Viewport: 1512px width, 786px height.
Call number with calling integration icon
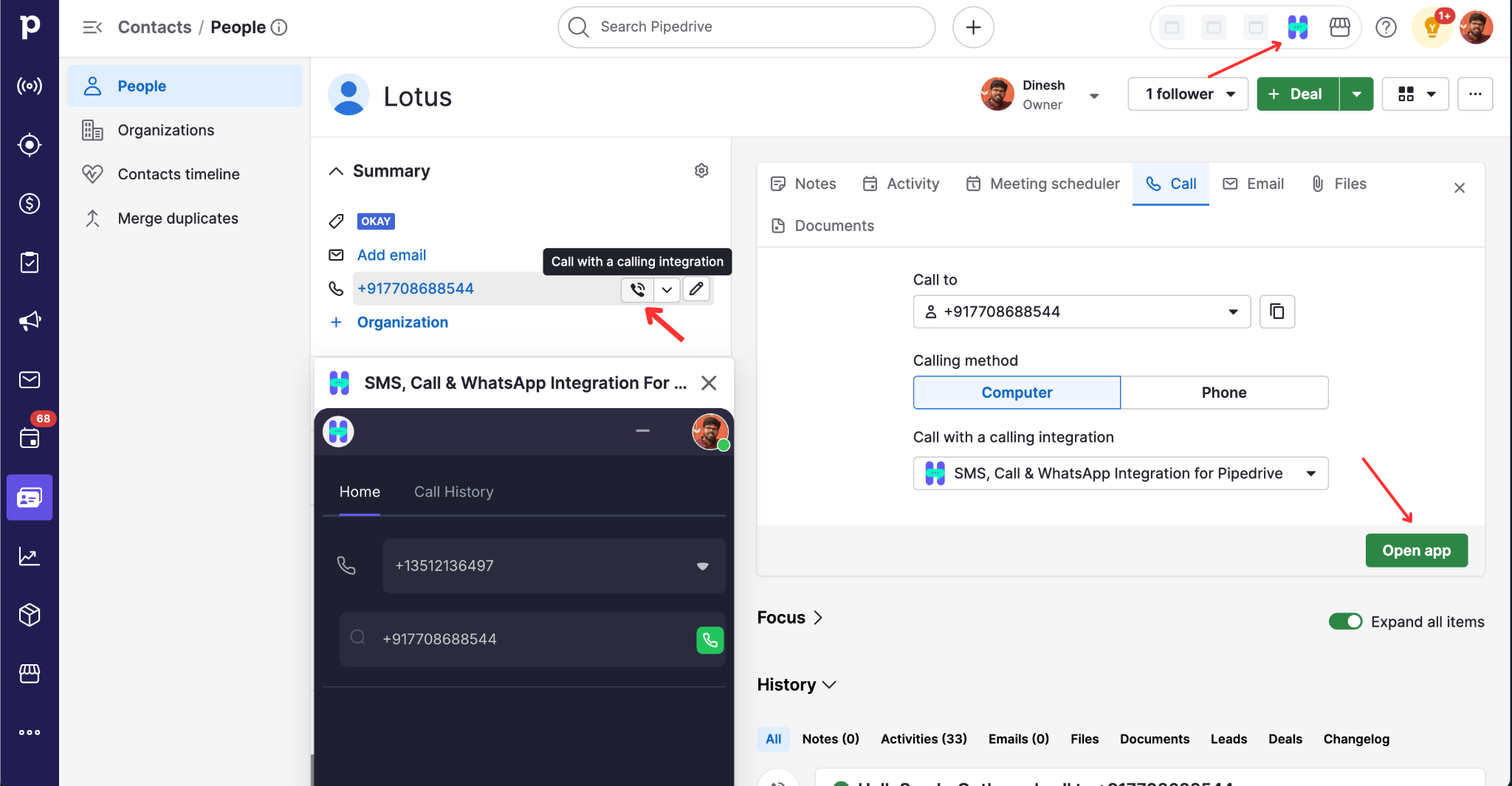638,289
